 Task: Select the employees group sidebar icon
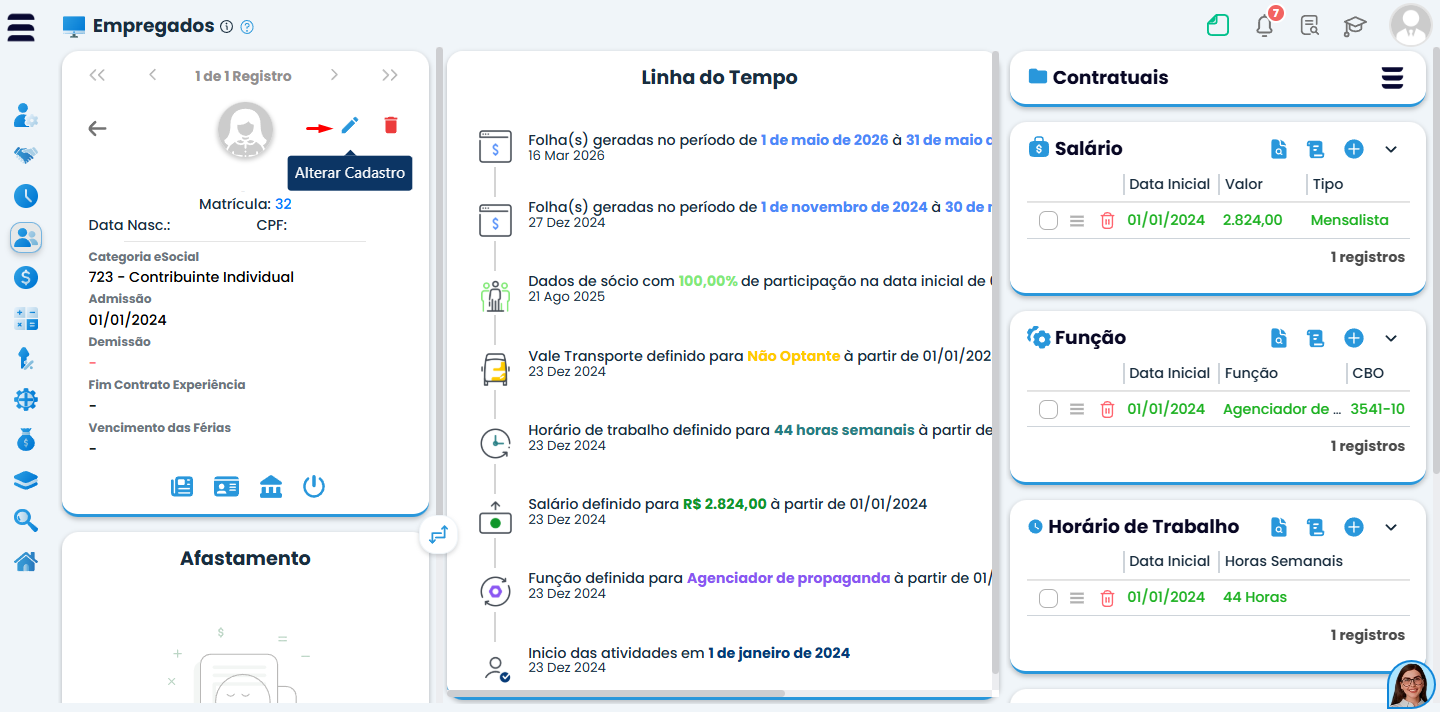[26, 237]
